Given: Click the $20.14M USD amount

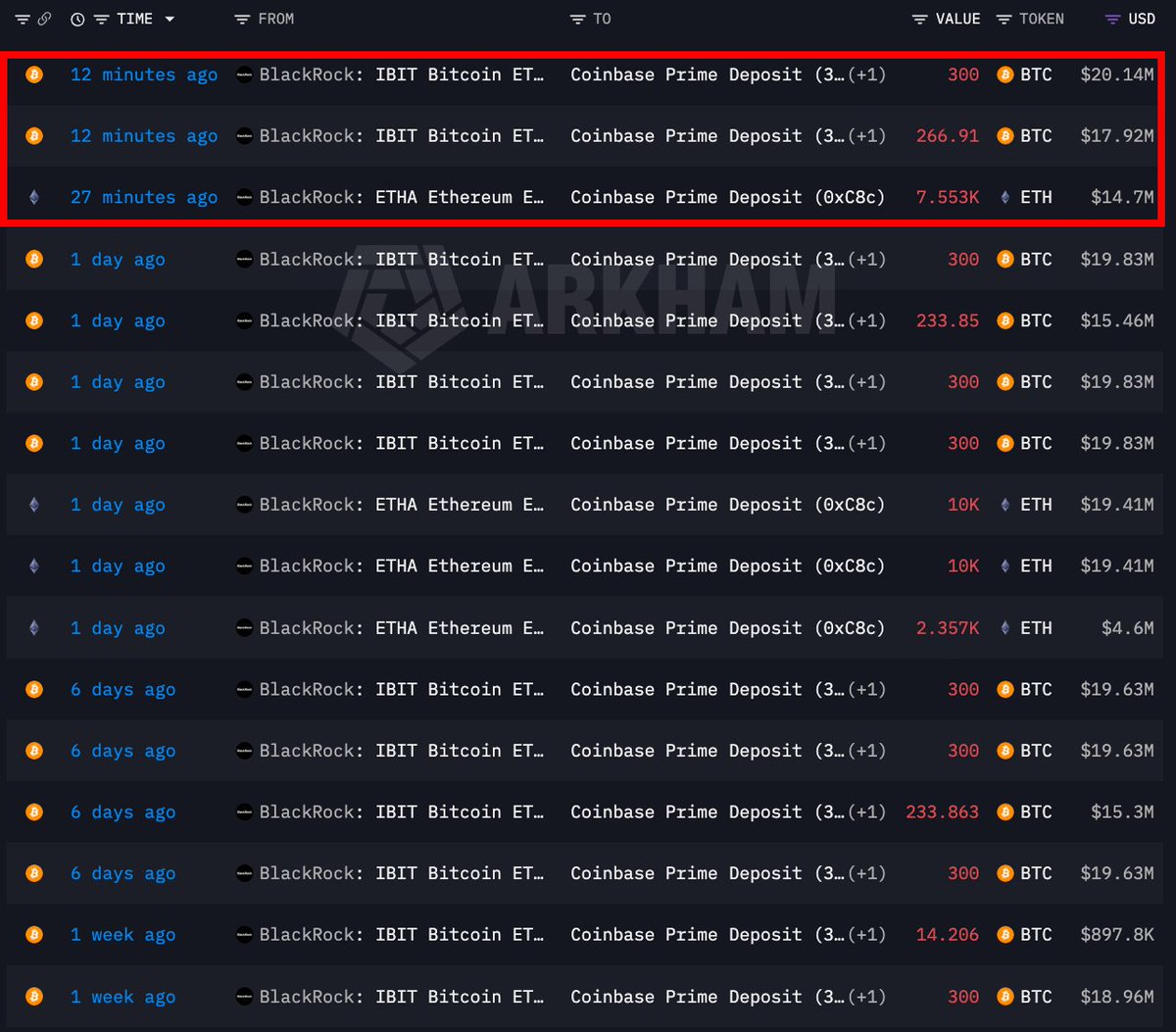Looking at the screenshot, I should (x=1117, y=74).
